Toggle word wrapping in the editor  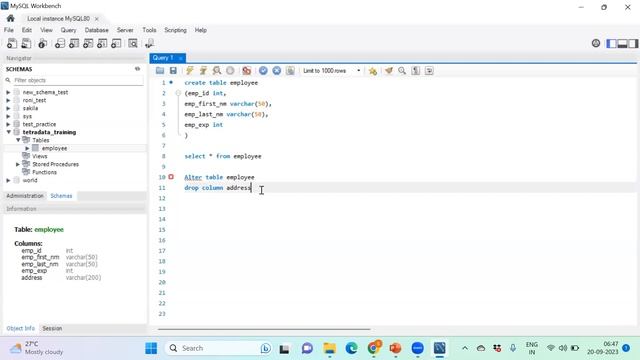429,71
